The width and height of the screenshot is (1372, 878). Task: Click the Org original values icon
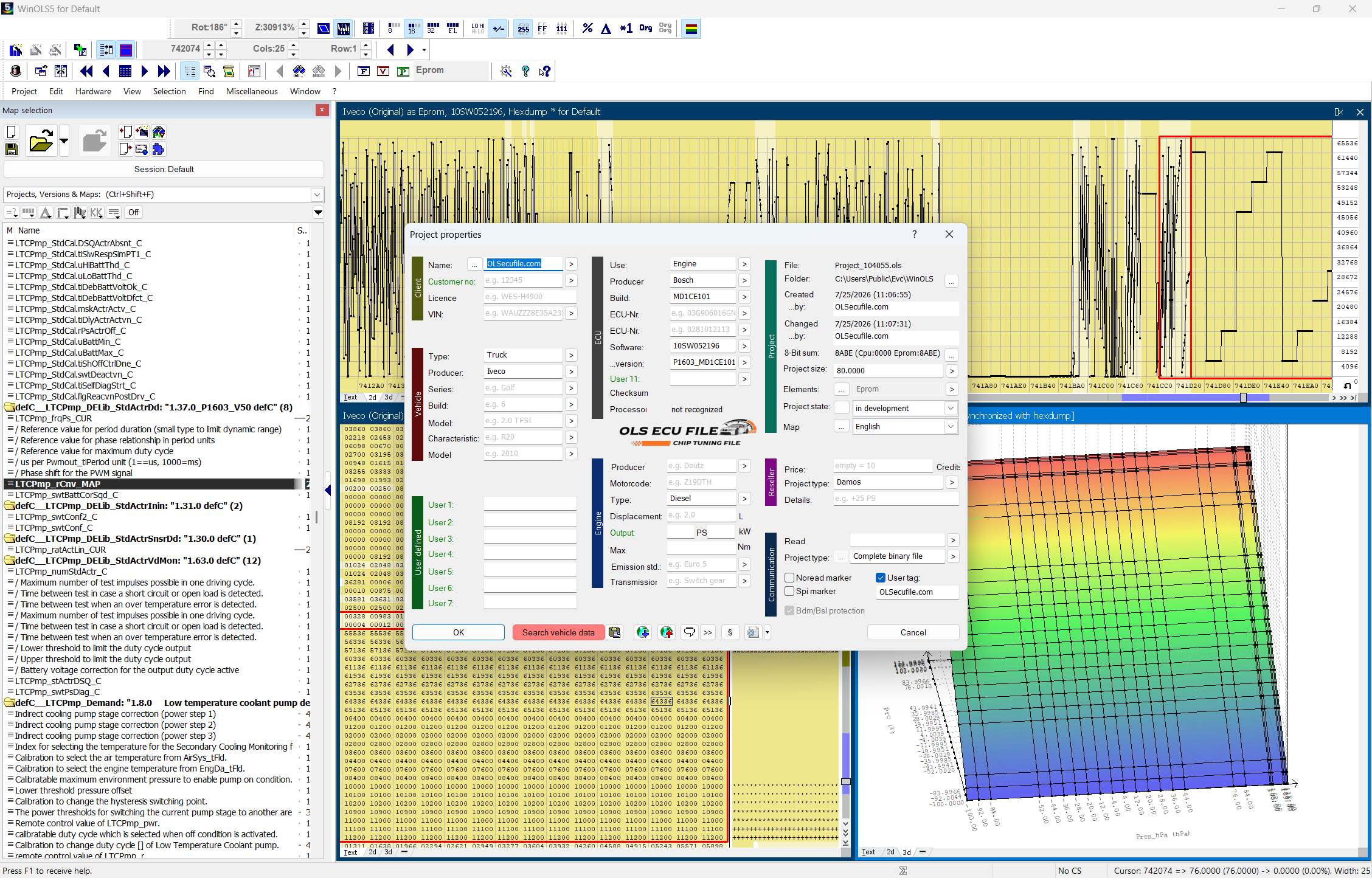pos(646,29)
